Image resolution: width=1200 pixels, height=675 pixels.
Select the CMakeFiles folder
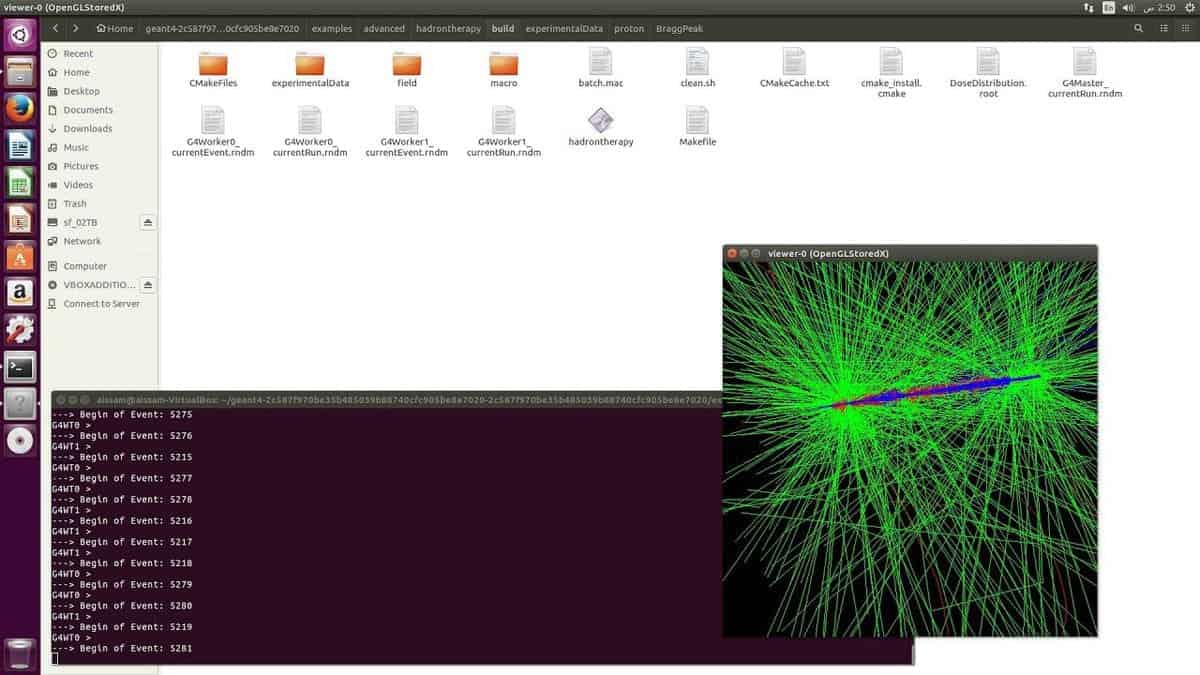point(213,69)
